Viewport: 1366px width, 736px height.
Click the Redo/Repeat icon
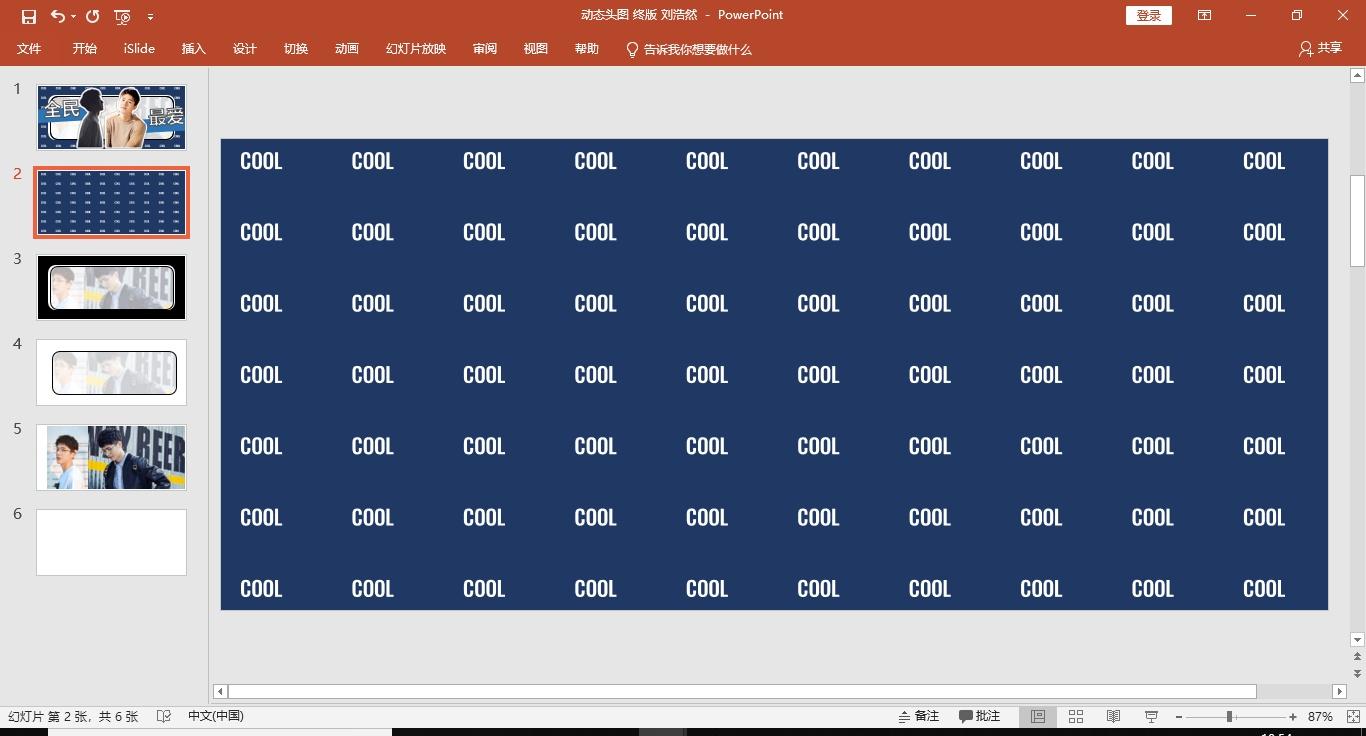tap(92, 16)
